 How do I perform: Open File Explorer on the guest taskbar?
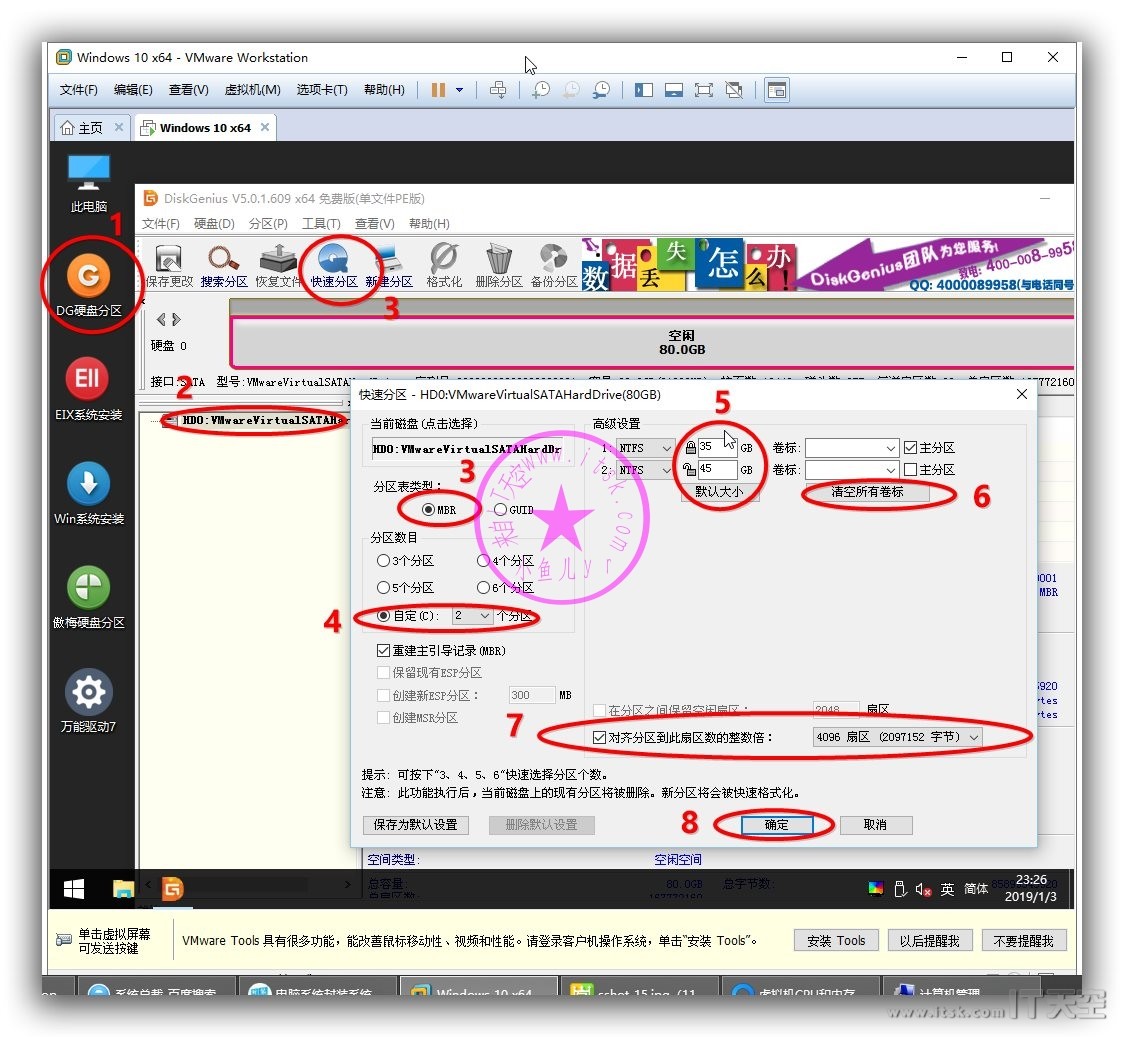click(x=123, y=889)
